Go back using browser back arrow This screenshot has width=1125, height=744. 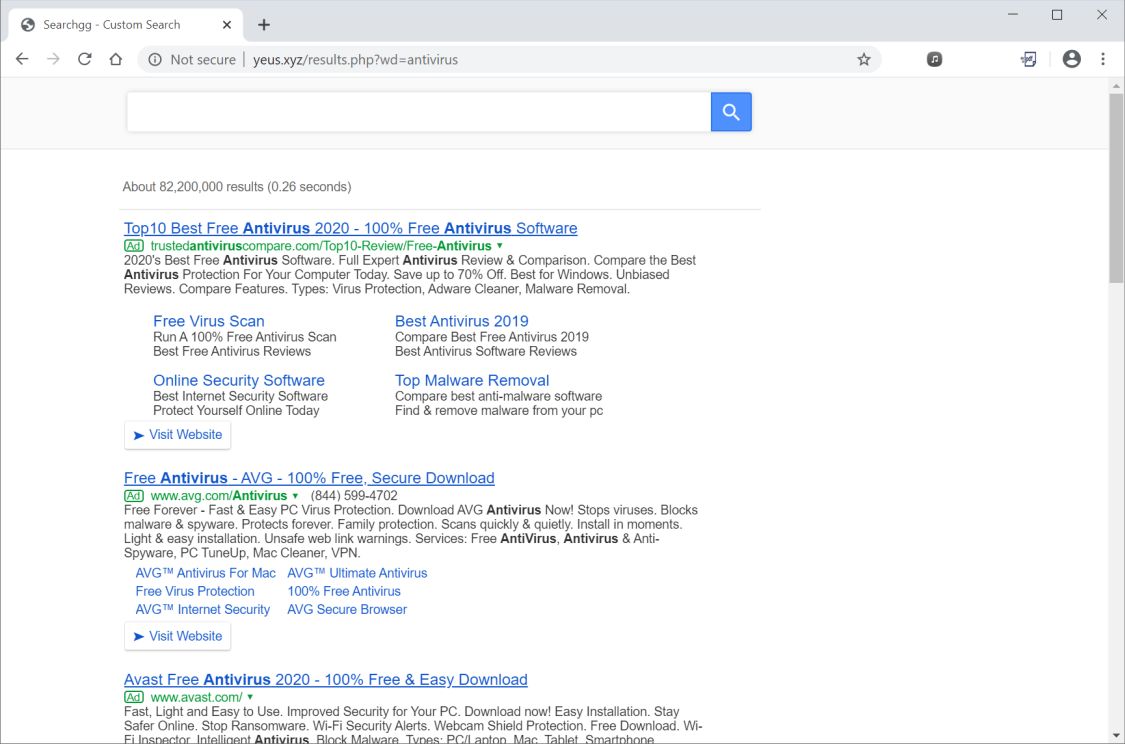click(22, 60)
